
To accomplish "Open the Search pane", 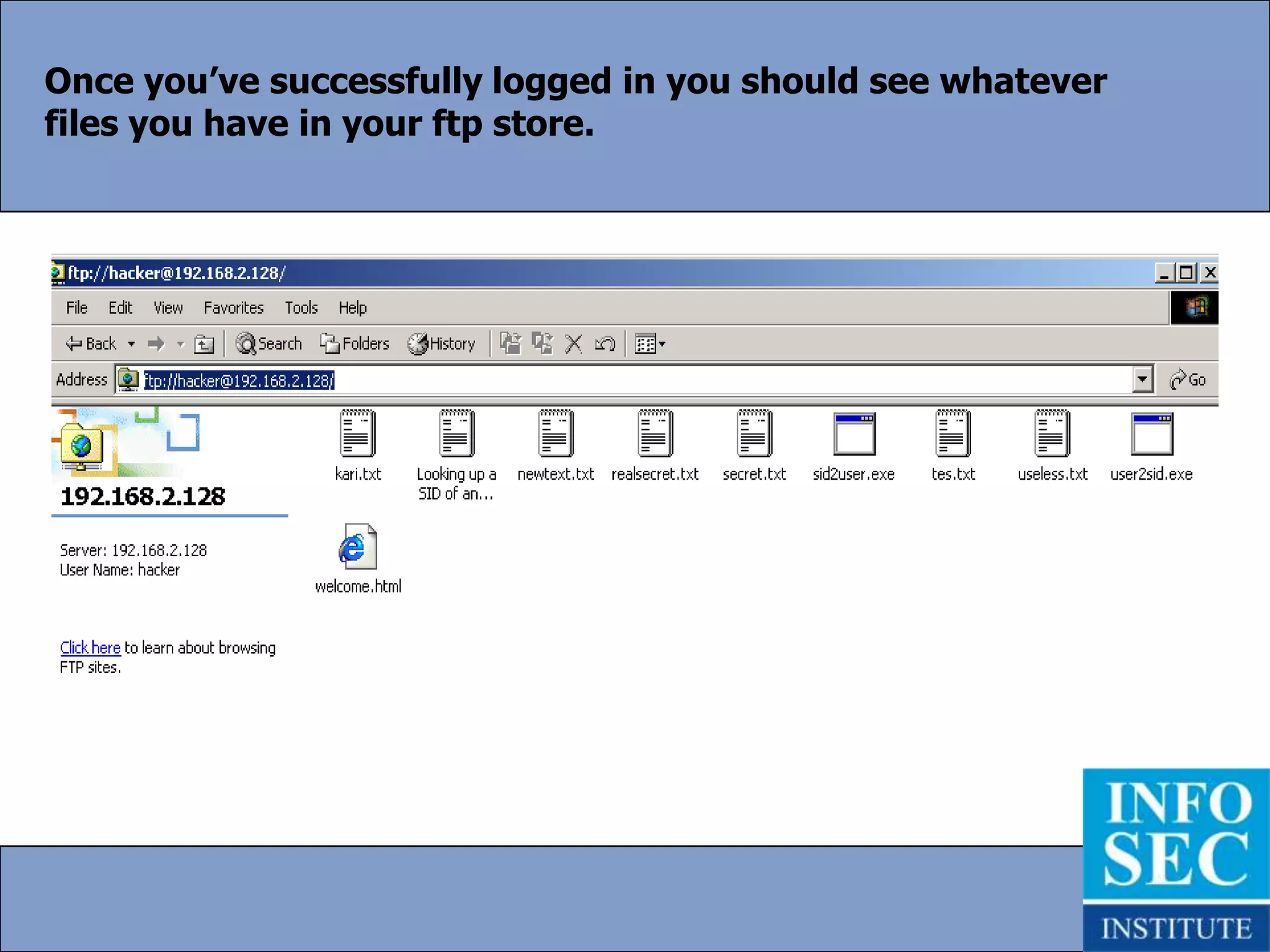I will click(x=269, y=344).
